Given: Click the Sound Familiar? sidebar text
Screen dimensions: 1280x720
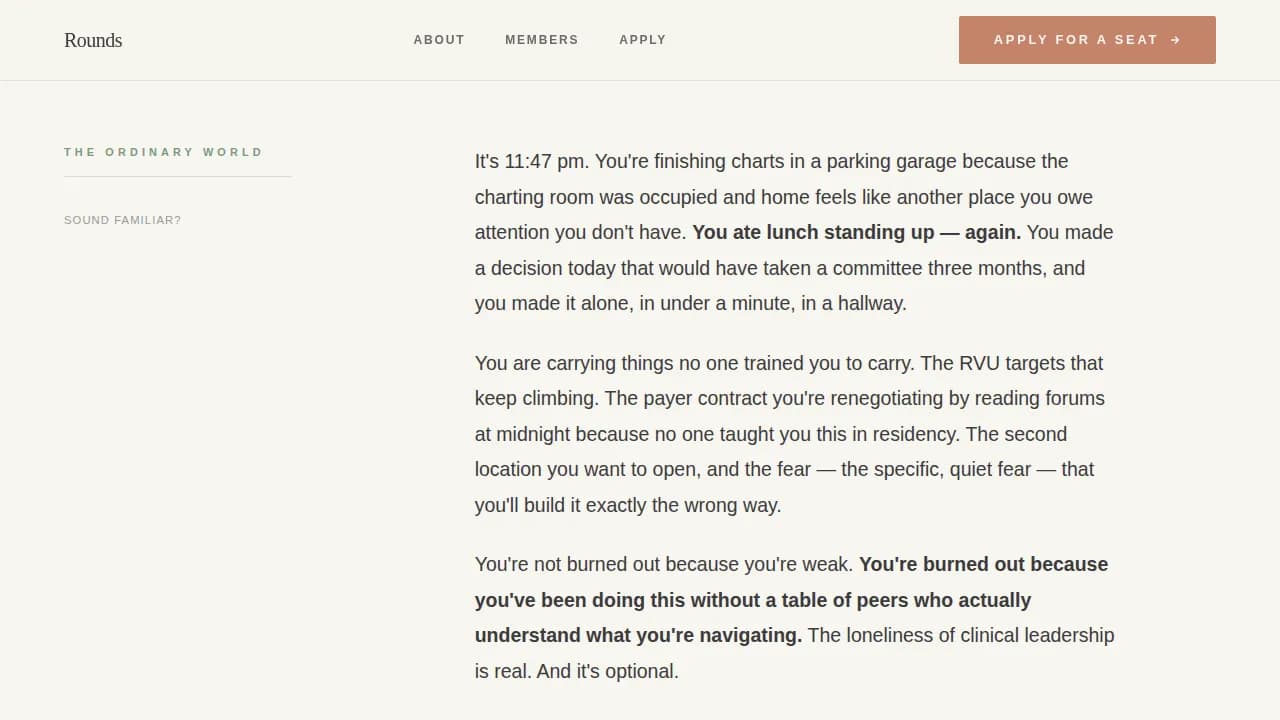Looking at the screenshot, I should pos(122,220).
